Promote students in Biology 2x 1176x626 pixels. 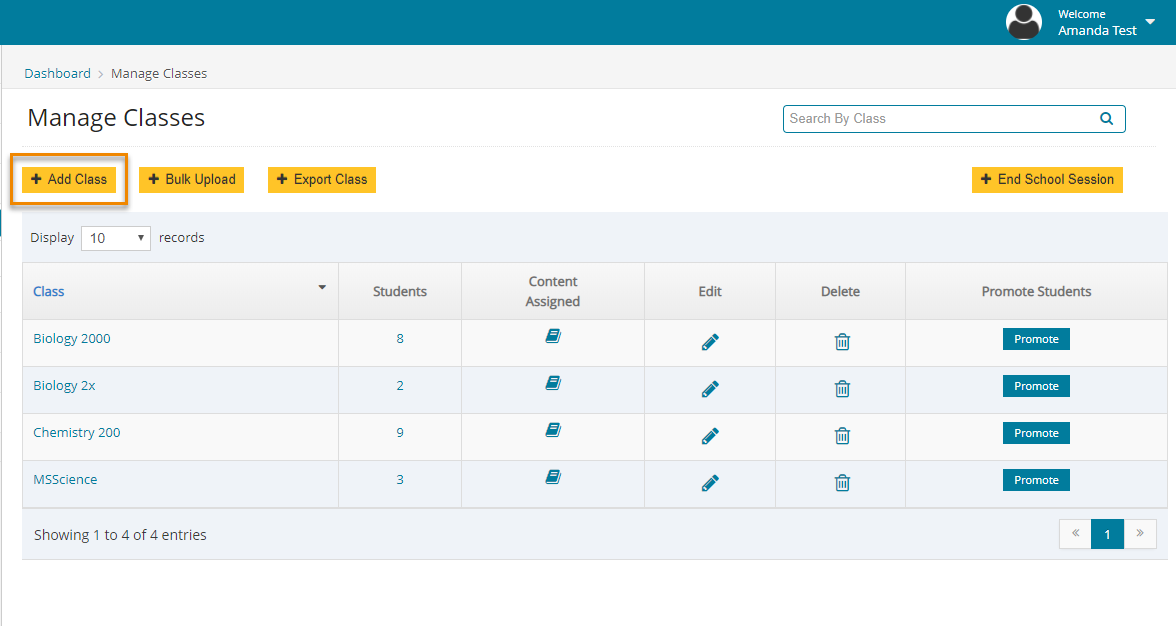1036,386
